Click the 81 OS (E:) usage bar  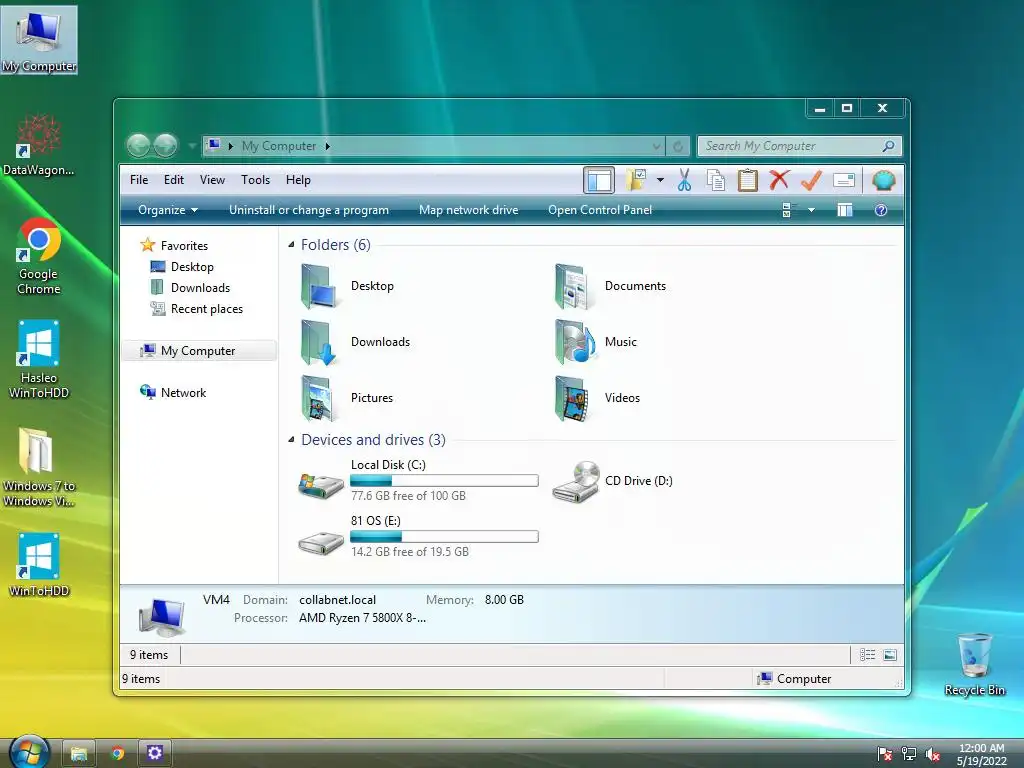click(x=444, y=537)
